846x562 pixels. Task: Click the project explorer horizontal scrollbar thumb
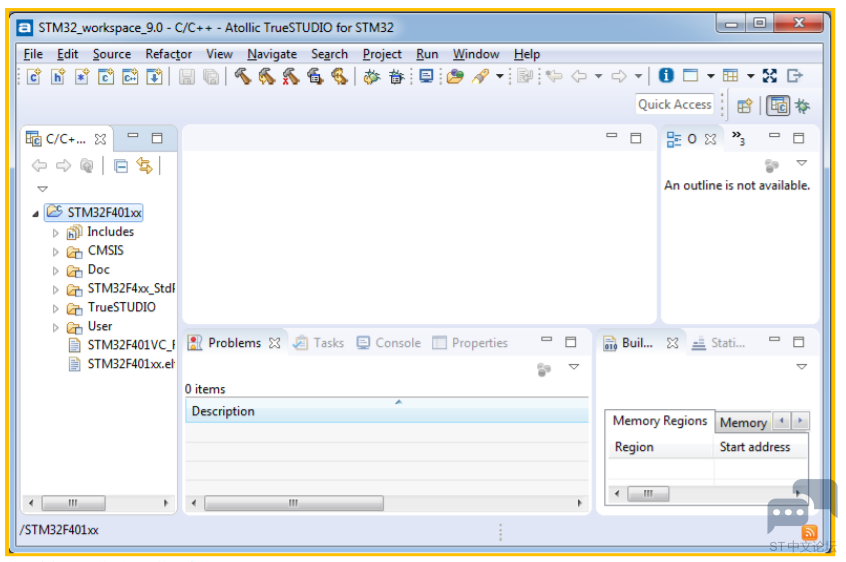(73, 503)
